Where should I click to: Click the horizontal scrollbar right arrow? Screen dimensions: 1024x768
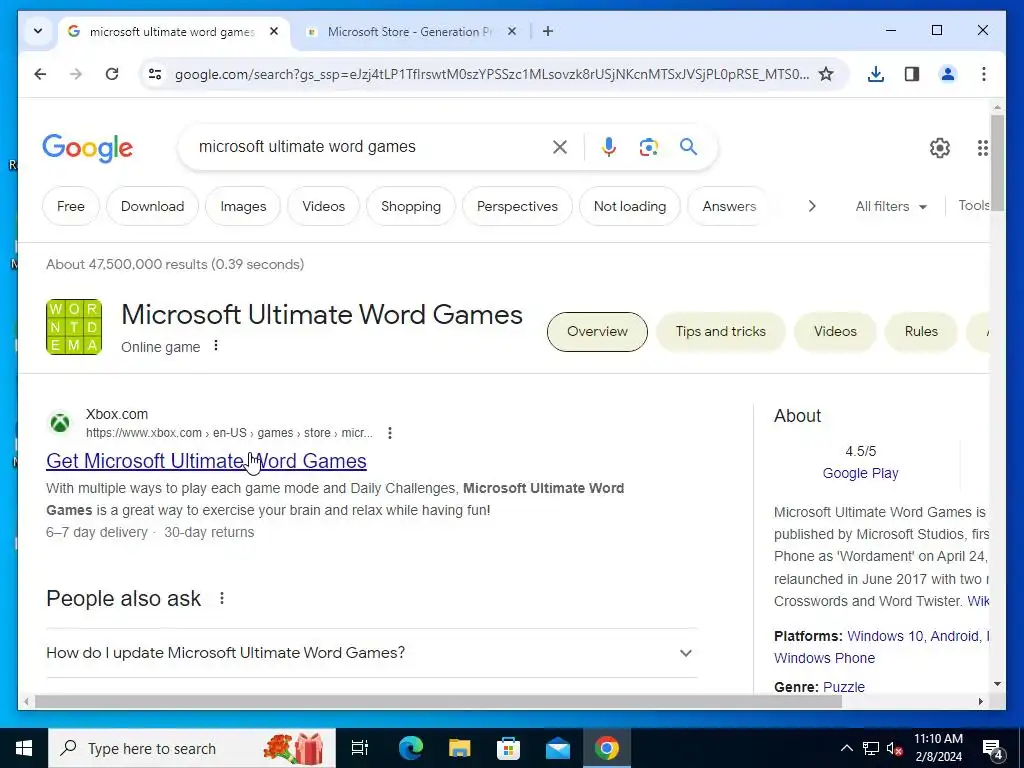(x=980, y=702)
